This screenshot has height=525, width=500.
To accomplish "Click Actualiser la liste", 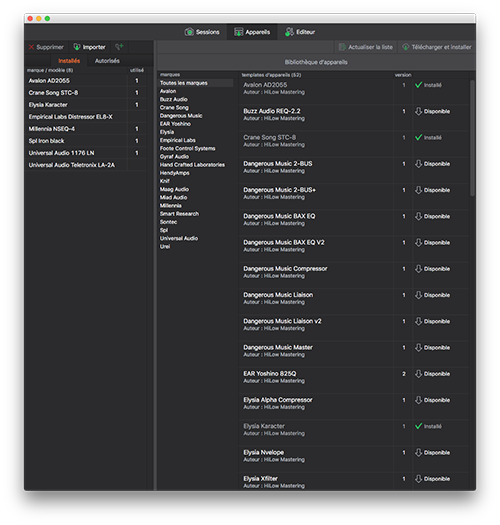I will point(366,47).
